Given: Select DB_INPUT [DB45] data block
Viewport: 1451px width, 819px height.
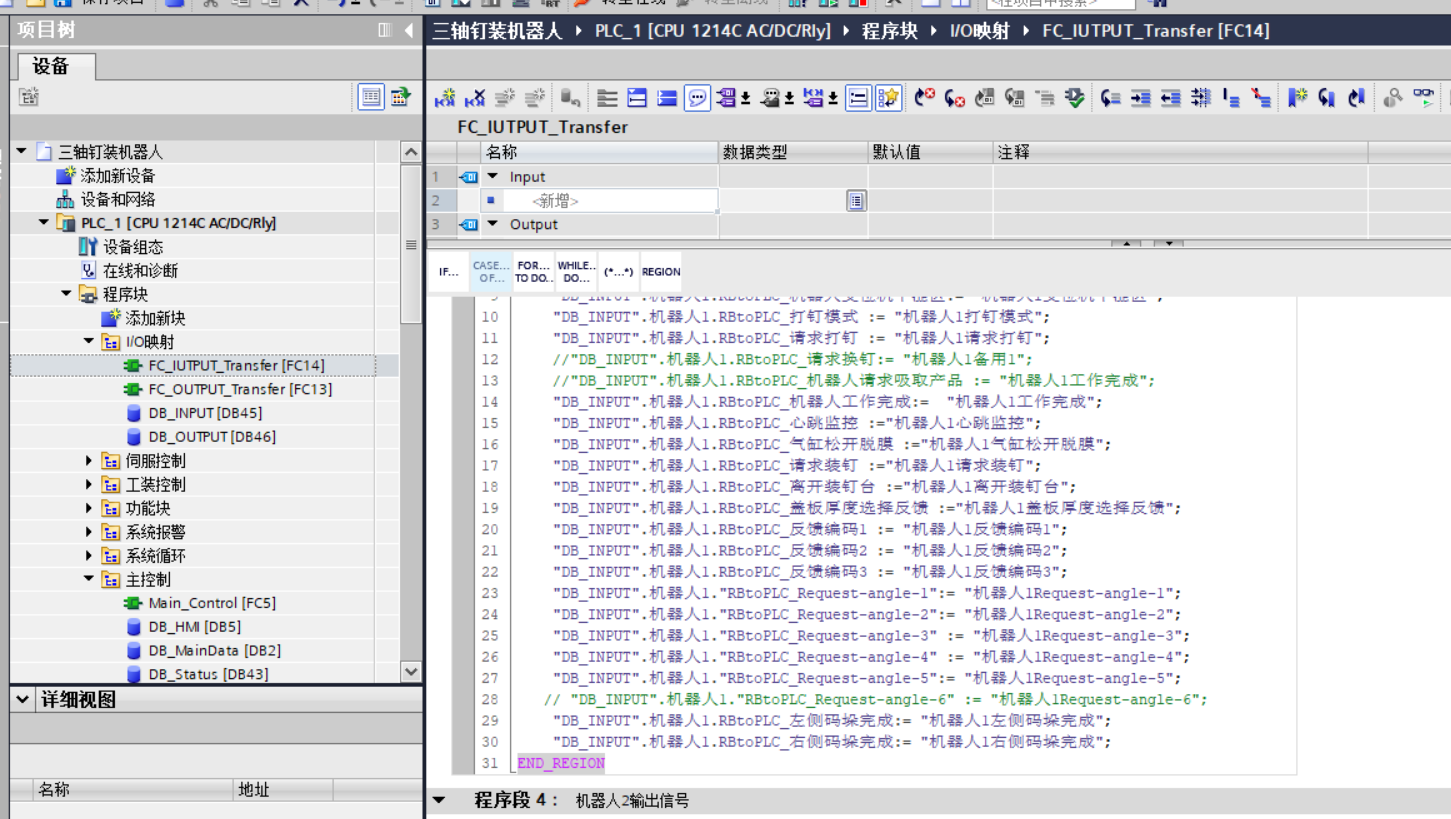Looking at the screenshot, I should pyautogui.click(x=205, y=413).
